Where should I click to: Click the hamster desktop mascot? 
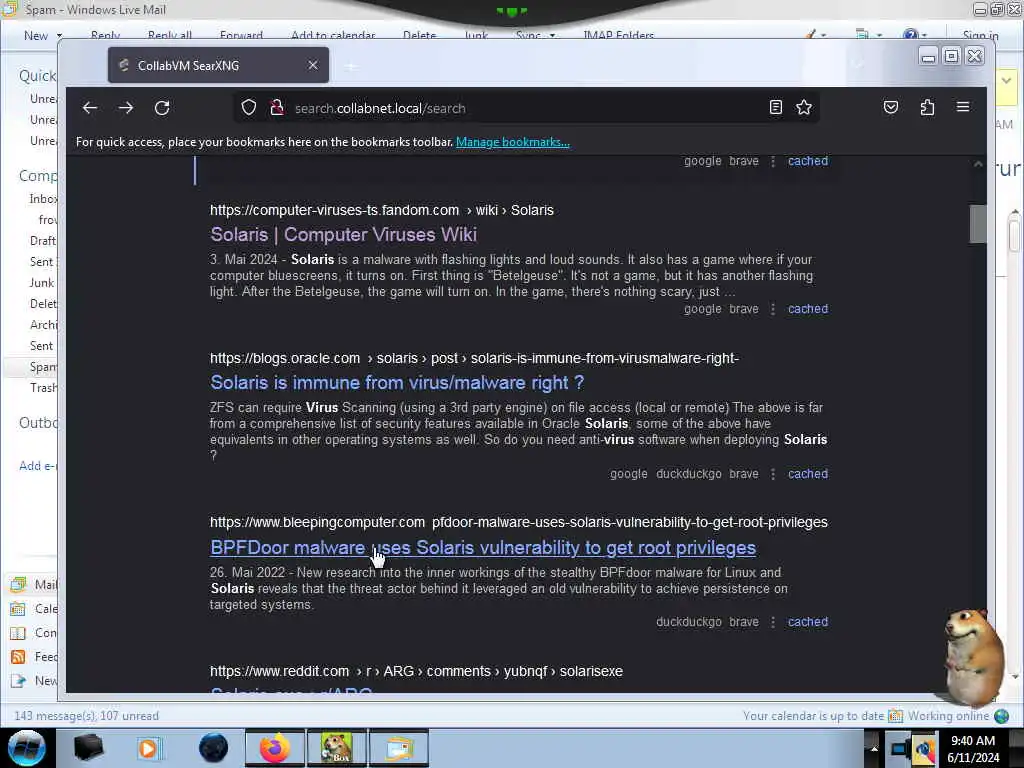[973, 656]
